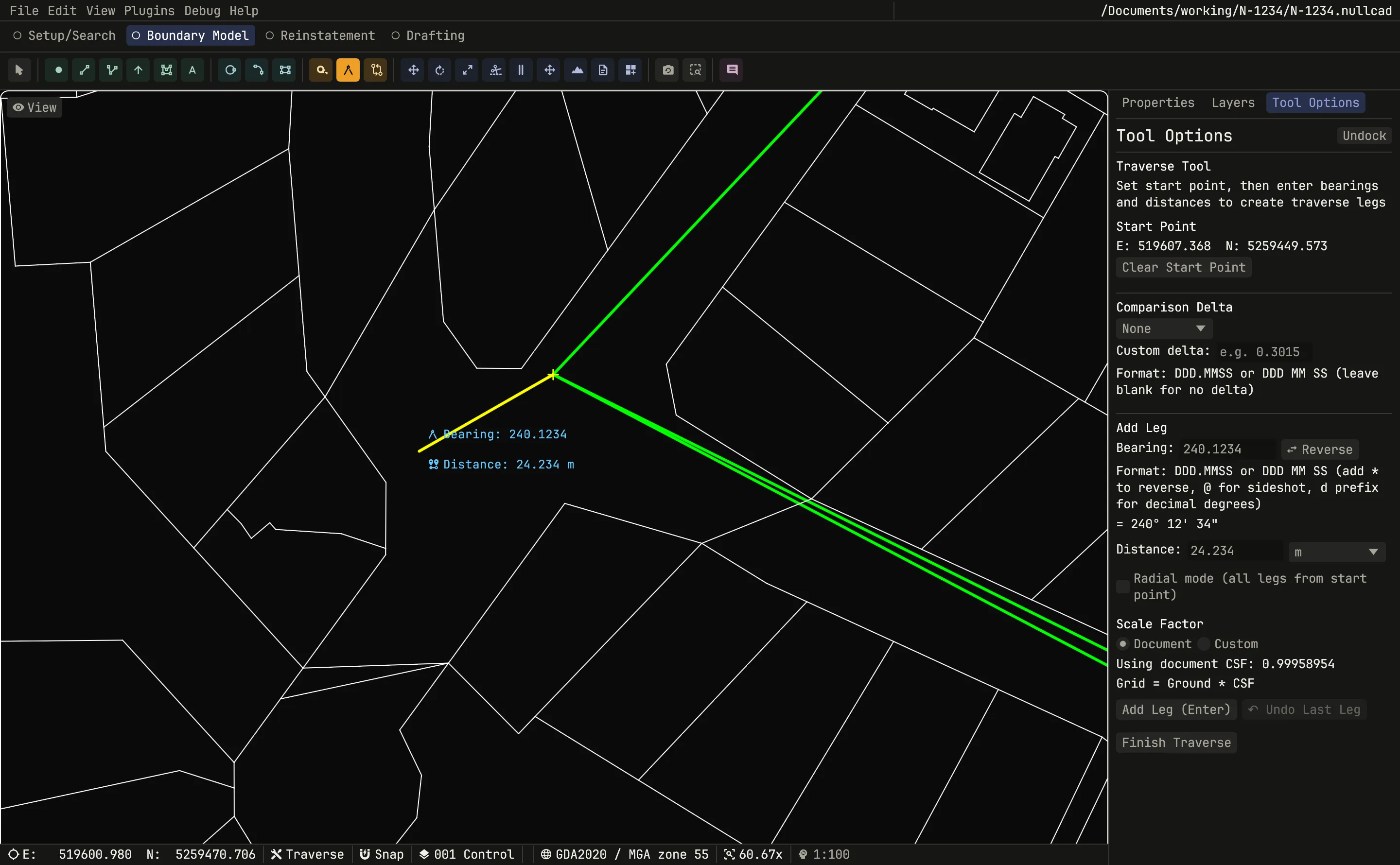The image size is (1400, 865).
Task: Switch to Setup/Search workflow mode
Action: coord(64,35)
